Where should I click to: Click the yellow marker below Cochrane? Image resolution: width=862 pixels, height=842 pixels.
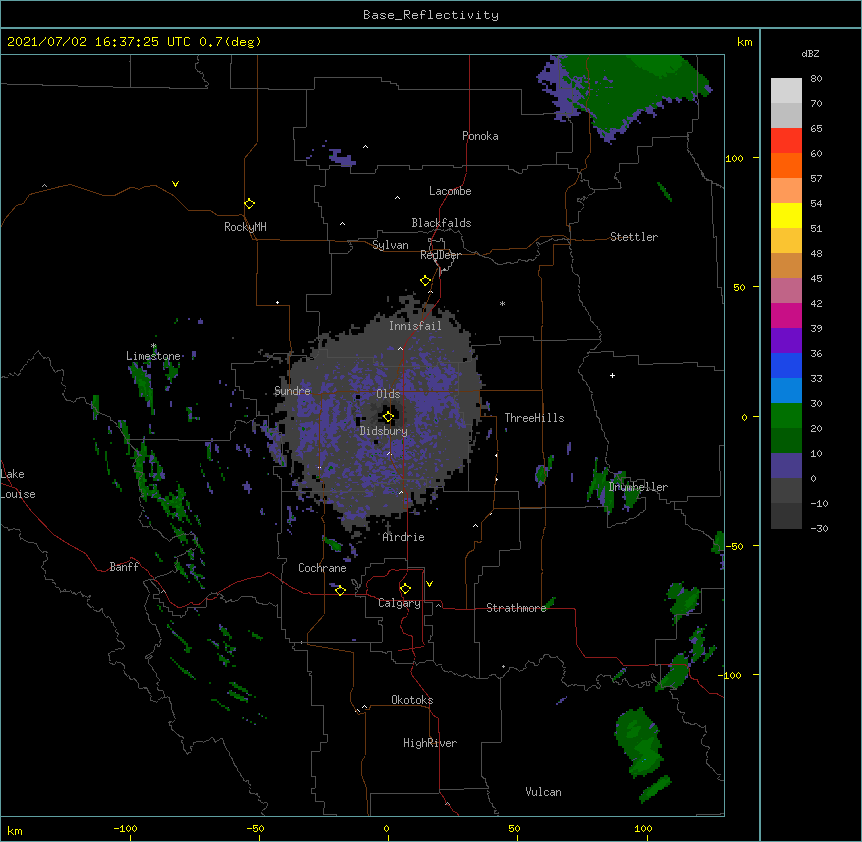[x=340, y=590]
